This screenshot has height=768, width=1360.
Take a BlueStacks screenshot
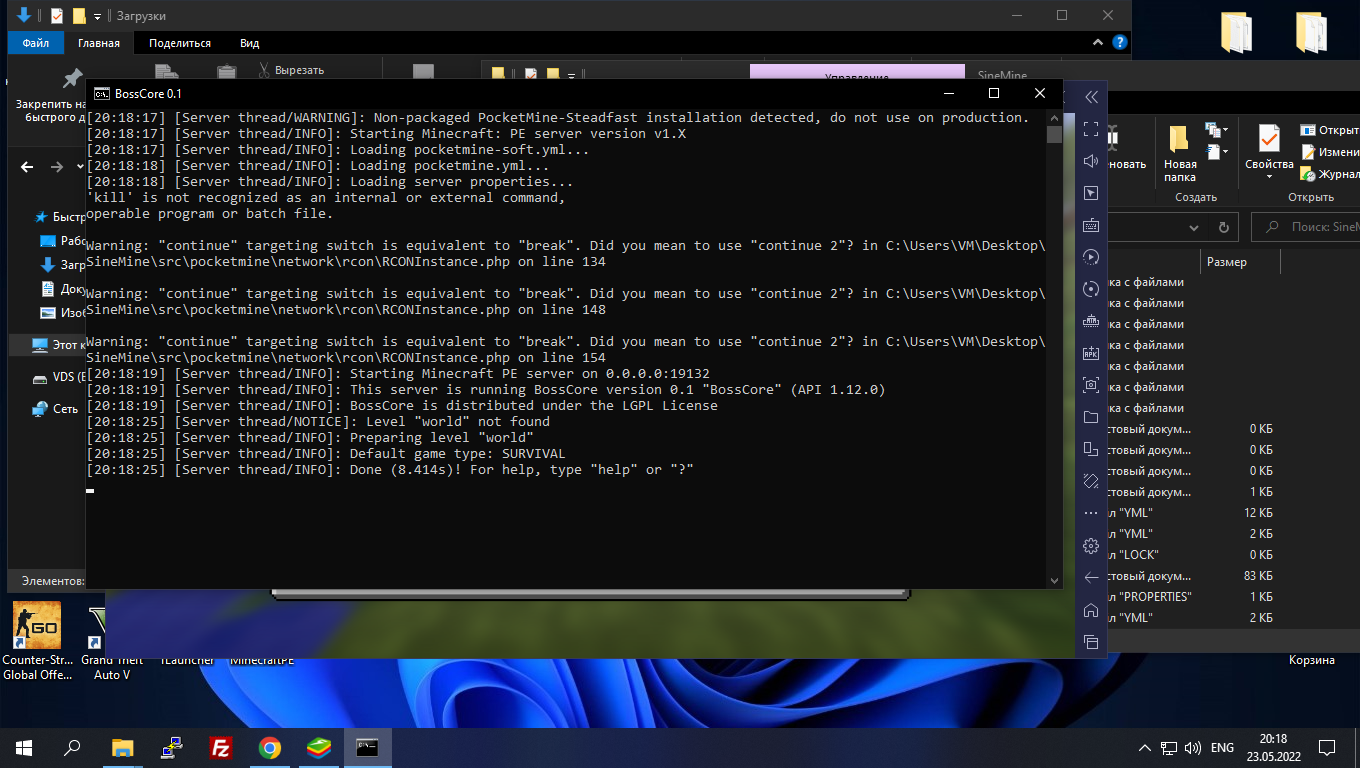tap(1091, 385)
